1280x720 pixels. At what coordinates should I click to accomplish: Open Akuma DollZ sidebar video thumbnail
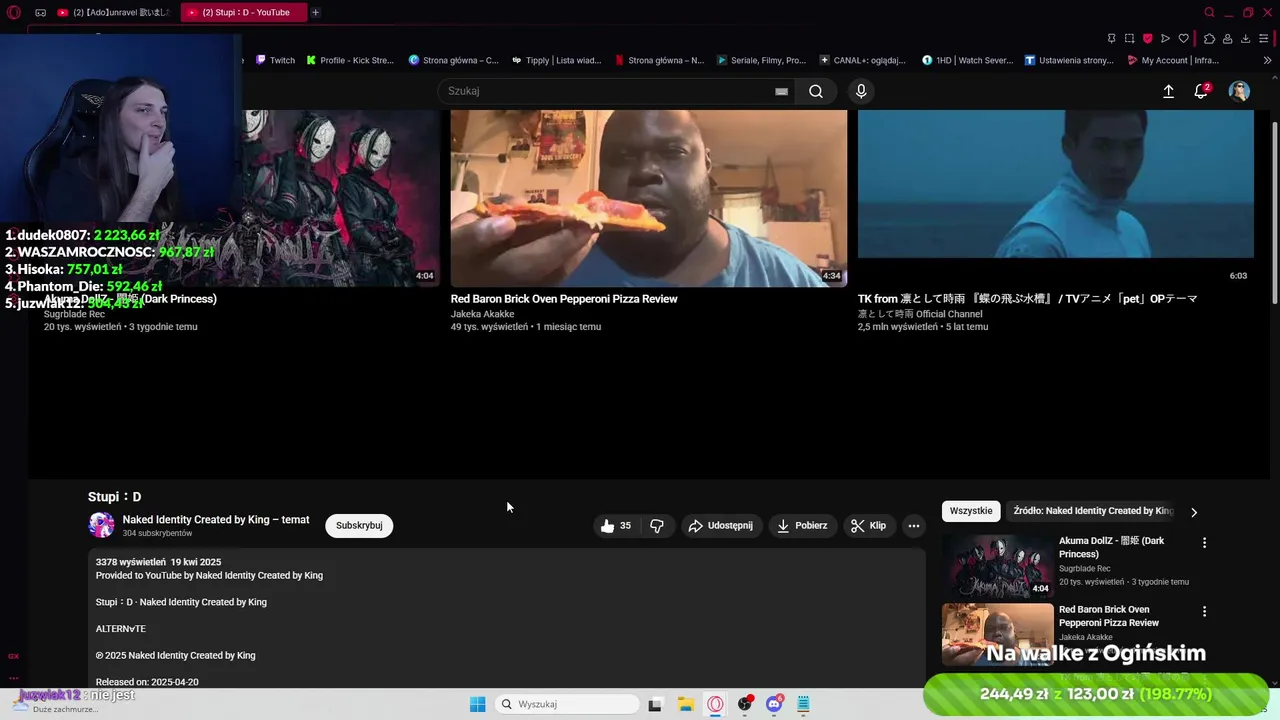(997, 566)
